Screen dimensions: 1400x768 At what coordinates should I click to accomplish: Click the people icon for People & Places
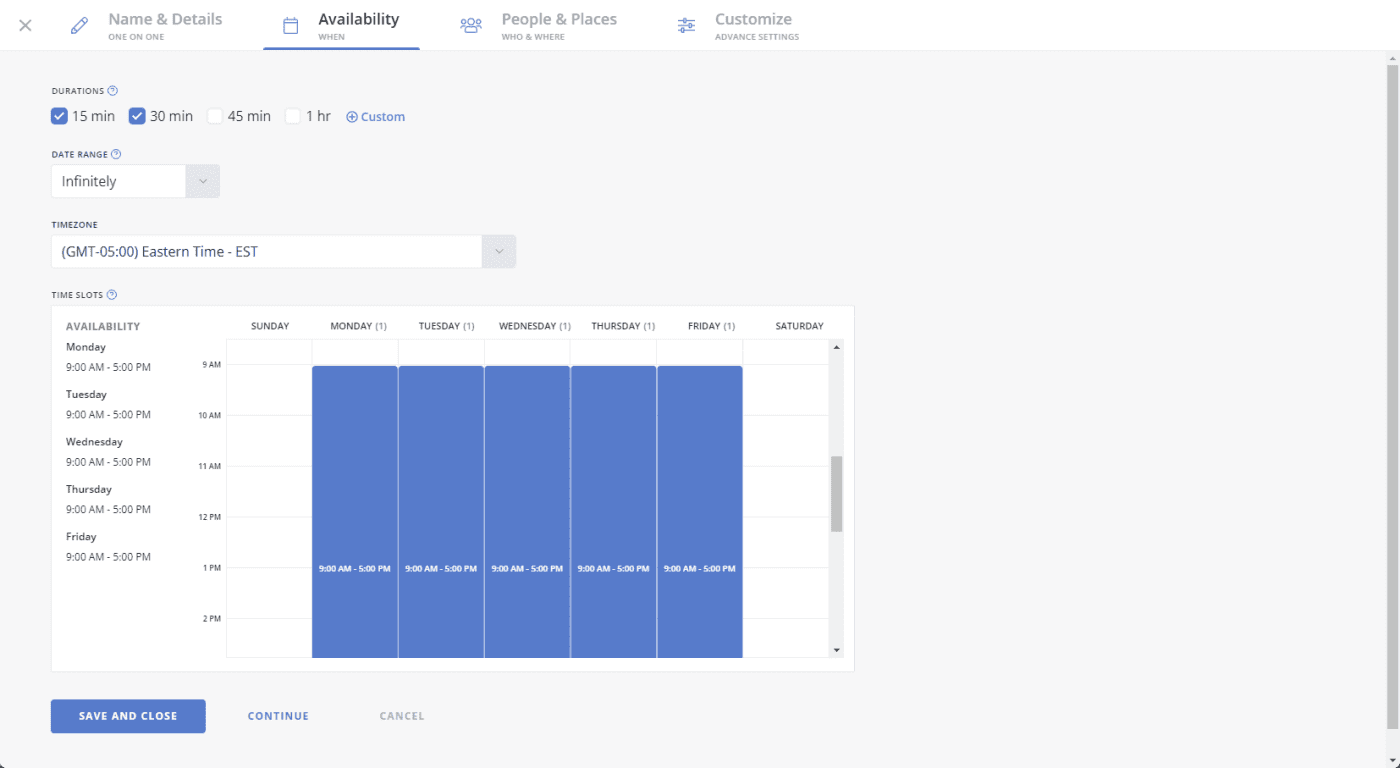click(x=471, y=25)
